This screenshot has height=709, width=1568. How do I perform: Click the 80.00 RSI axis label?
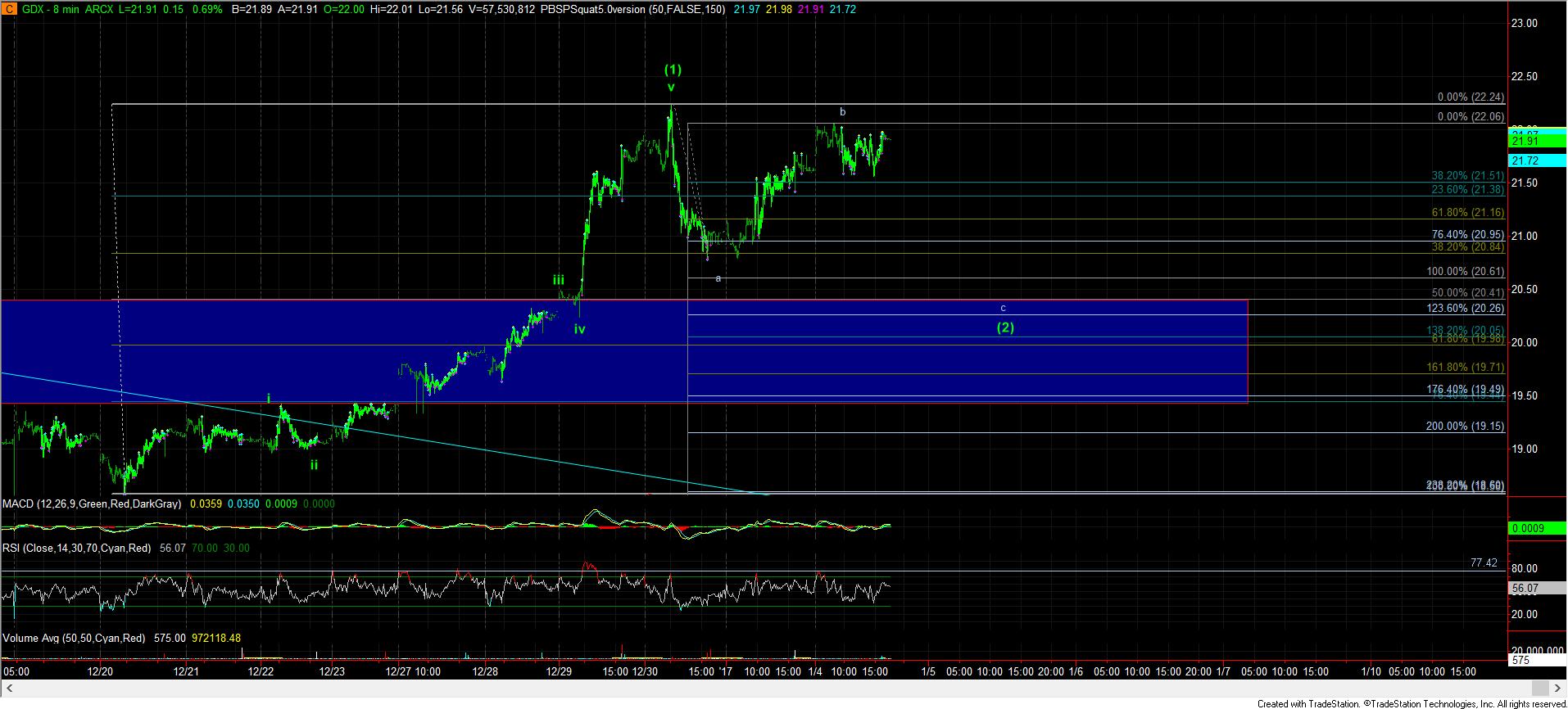(1525, 568)
